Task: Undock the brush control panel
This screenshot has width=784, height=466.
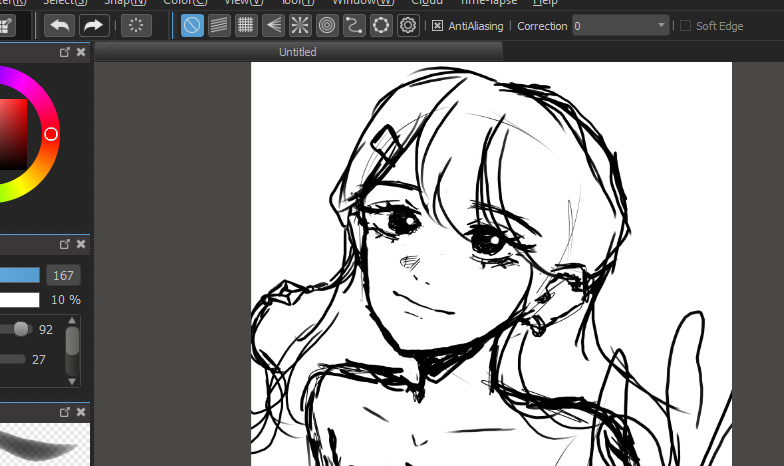Action: [x=64, y=244]
